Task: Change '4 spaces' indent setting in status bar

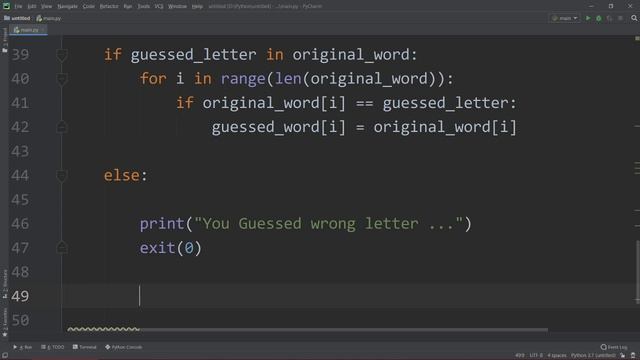Action: click(557, 356)
